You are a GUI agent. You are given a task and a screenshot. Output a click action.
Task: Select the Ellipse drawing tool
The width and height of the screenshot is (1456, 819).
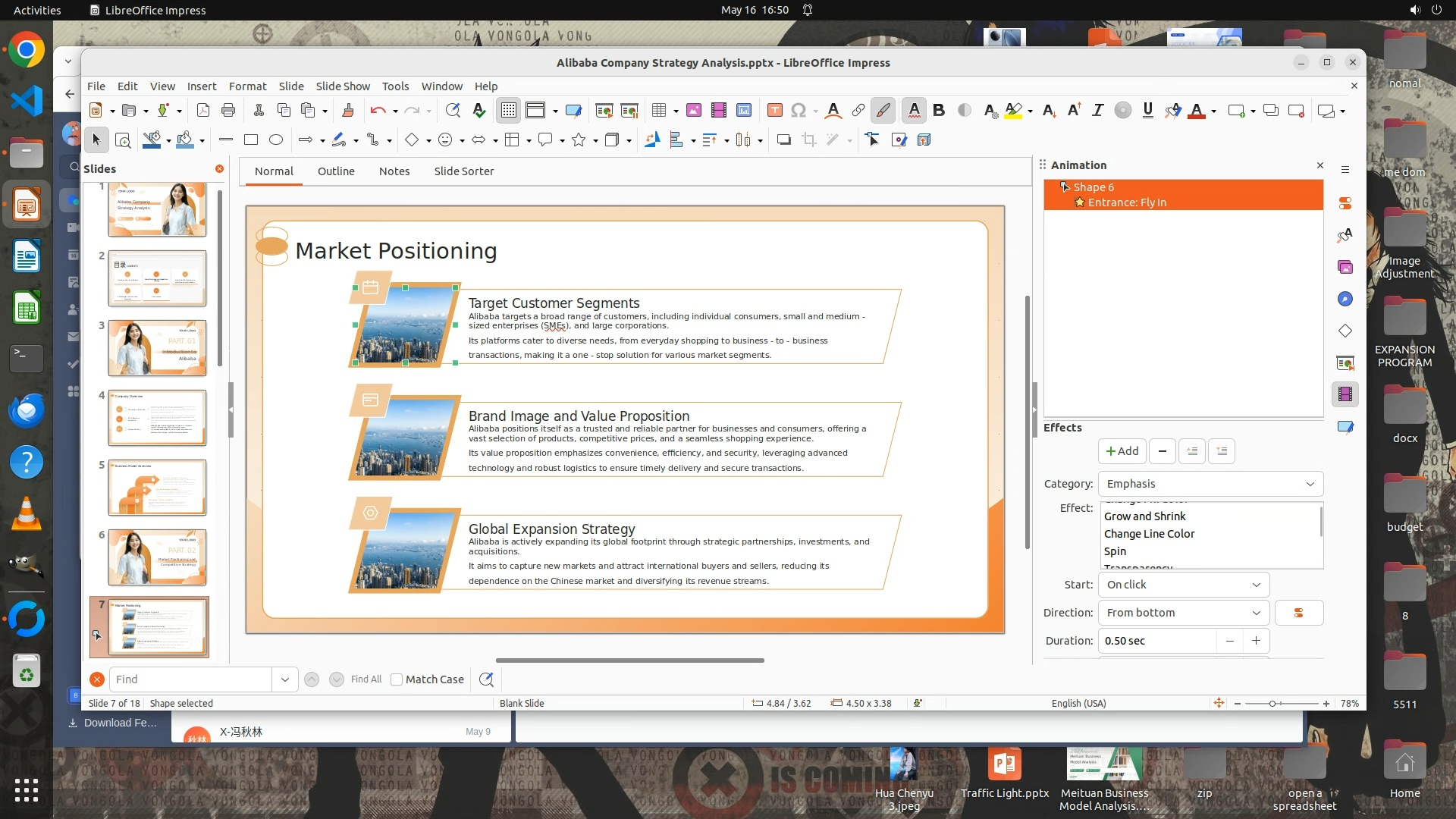tap(276, 140)
